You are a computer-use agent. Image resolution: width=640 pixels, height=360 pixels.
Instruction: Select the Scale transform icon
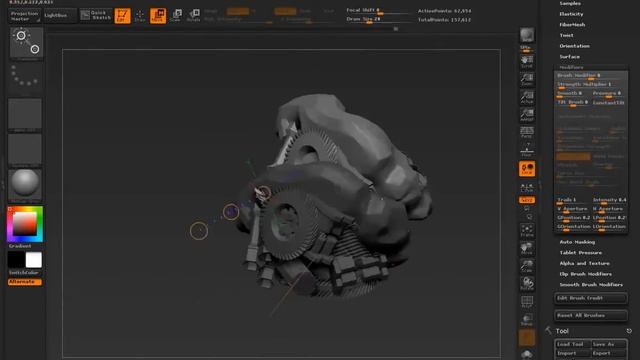(176, 16)
